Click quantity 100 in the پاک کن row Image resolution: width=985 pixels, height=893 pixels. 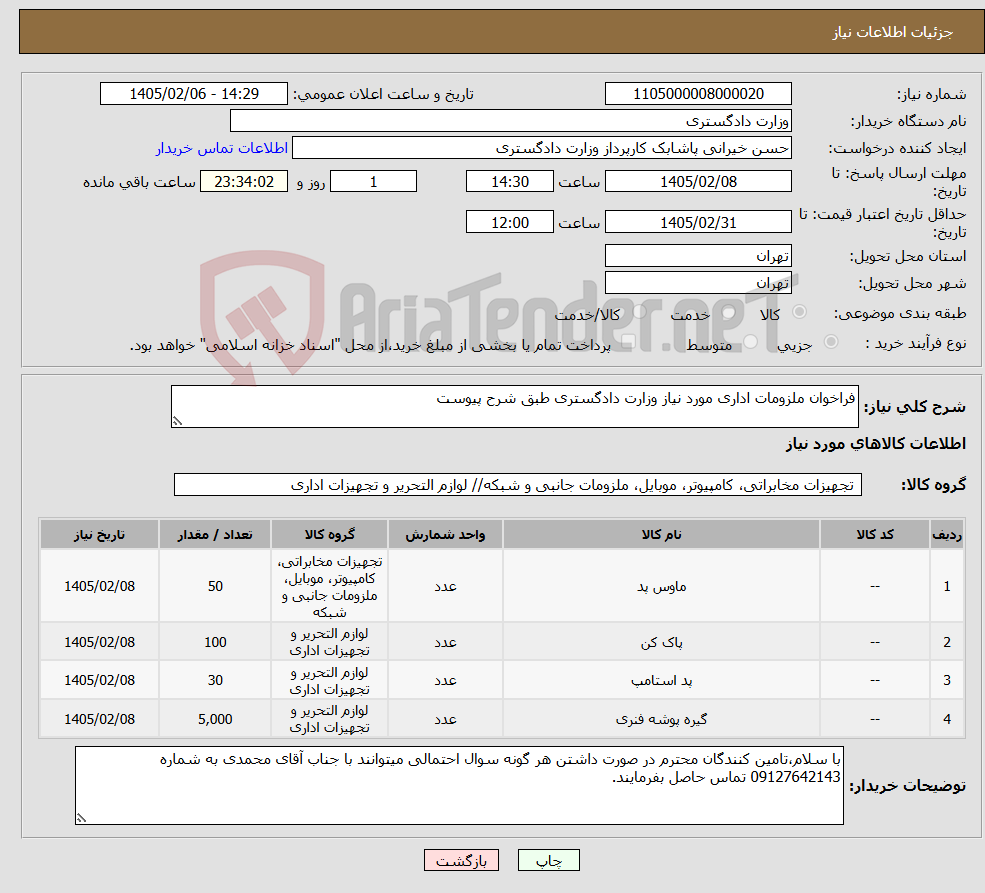215,642
